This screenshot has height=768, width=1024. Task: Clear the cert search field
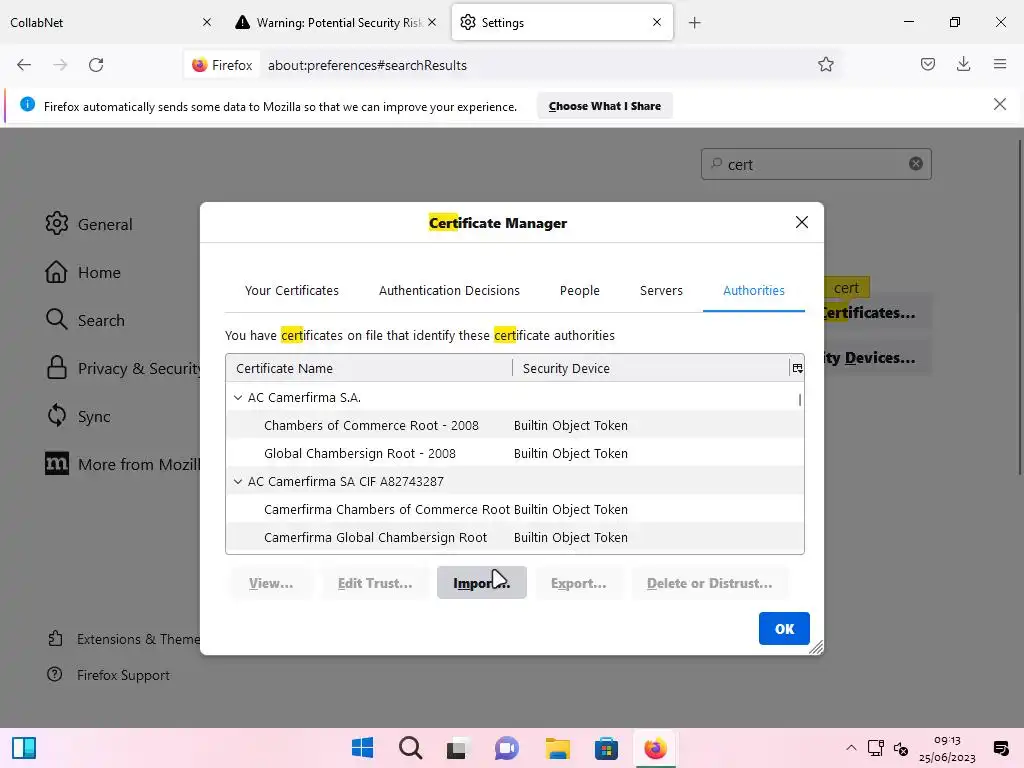[x=916, y=164]
